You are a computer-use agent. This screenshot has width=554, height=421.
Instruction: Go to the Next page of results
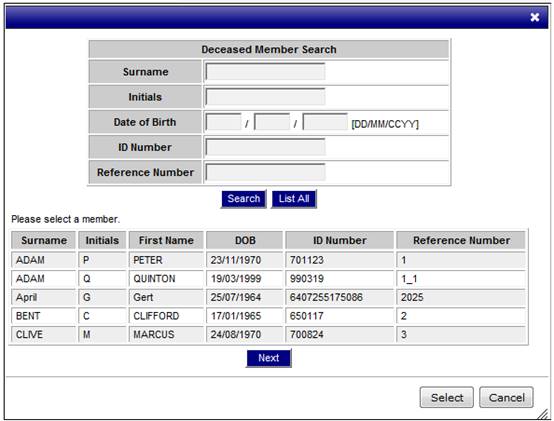click(x=269, y=358)
